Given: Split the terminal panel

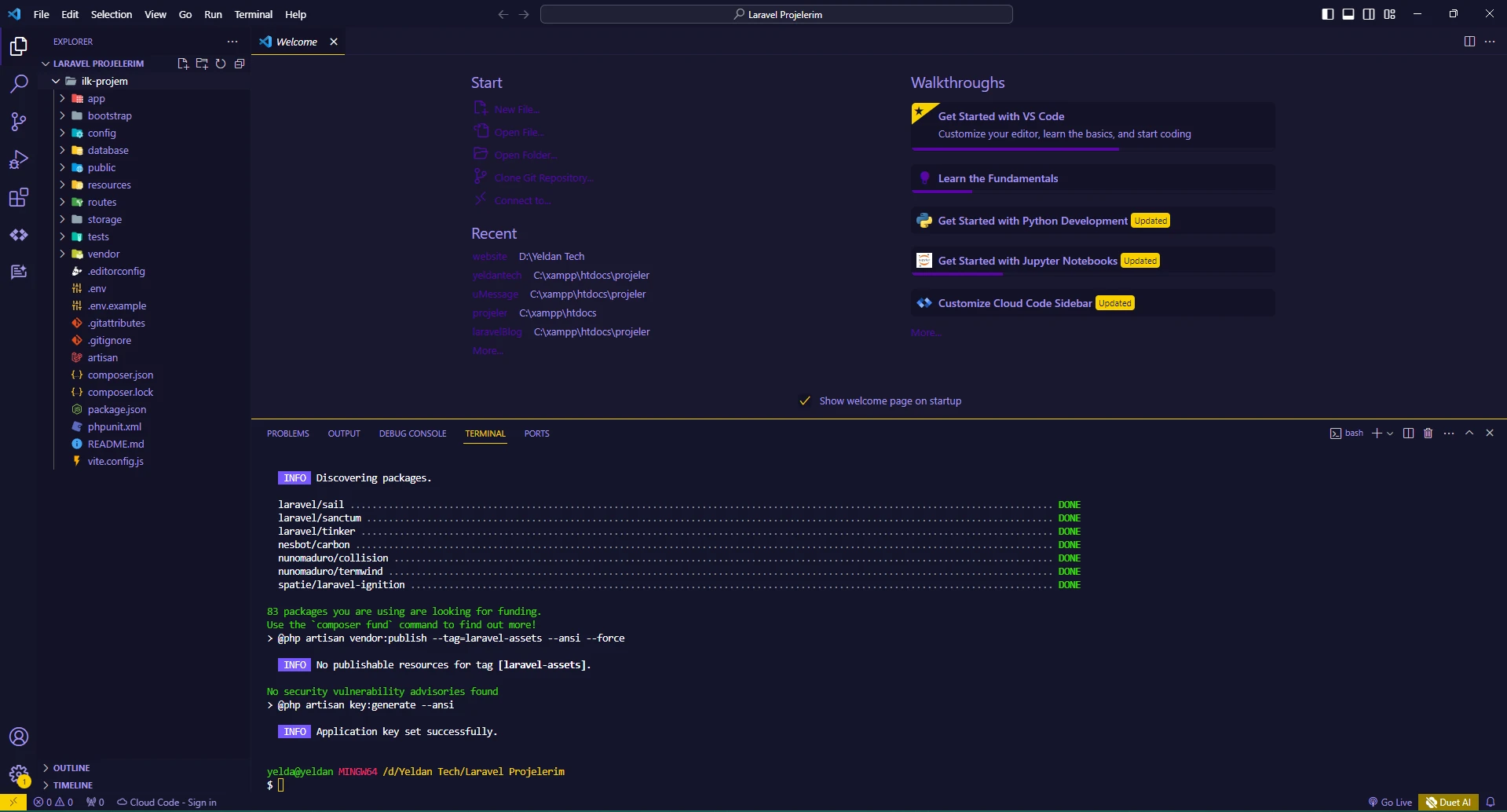Looking at the screenshot, I should click(x=1408, y=433).
